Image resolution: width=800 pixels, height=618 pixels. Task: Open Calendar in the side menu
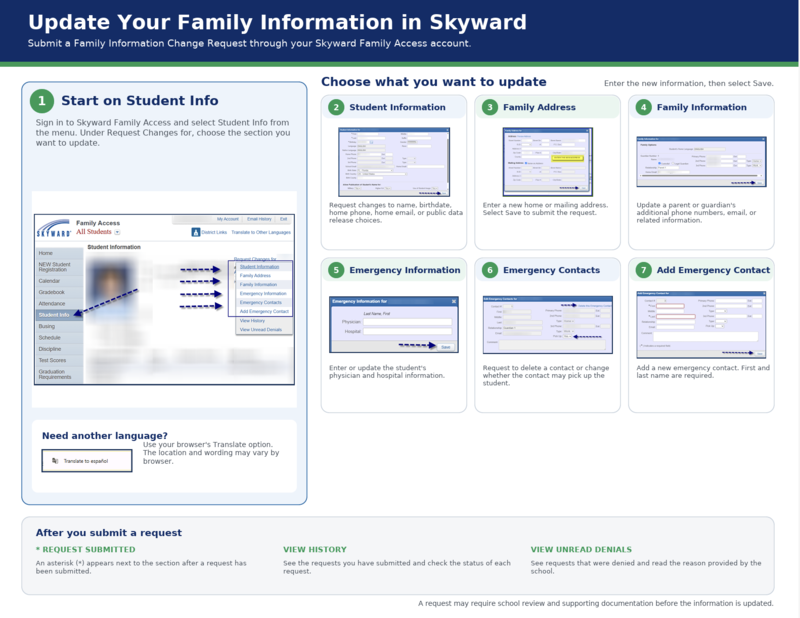click(x=59, y=281)
